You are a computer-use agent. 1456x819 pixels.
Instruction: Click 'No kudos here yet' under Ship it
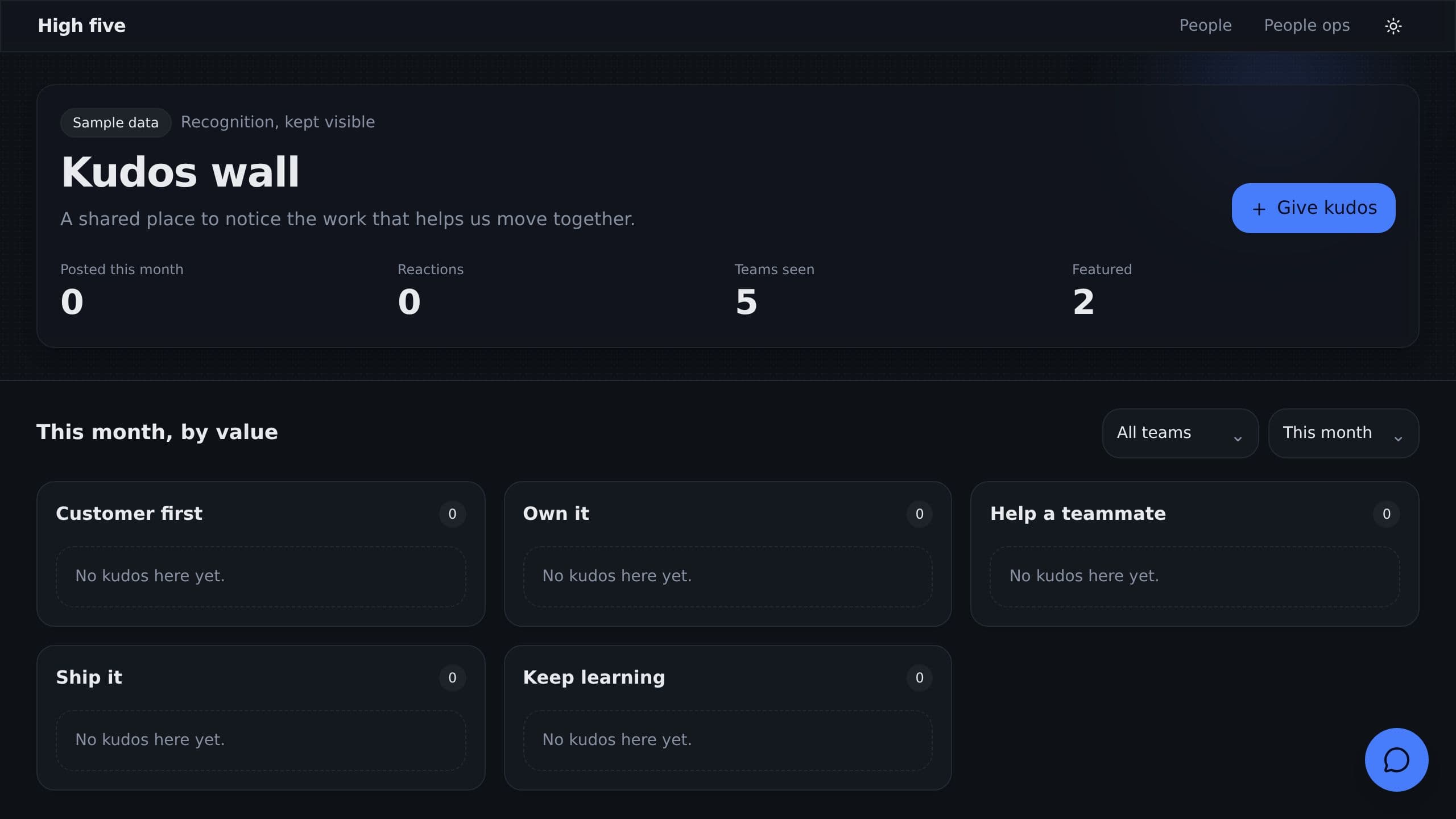click(x=150, y=739)
